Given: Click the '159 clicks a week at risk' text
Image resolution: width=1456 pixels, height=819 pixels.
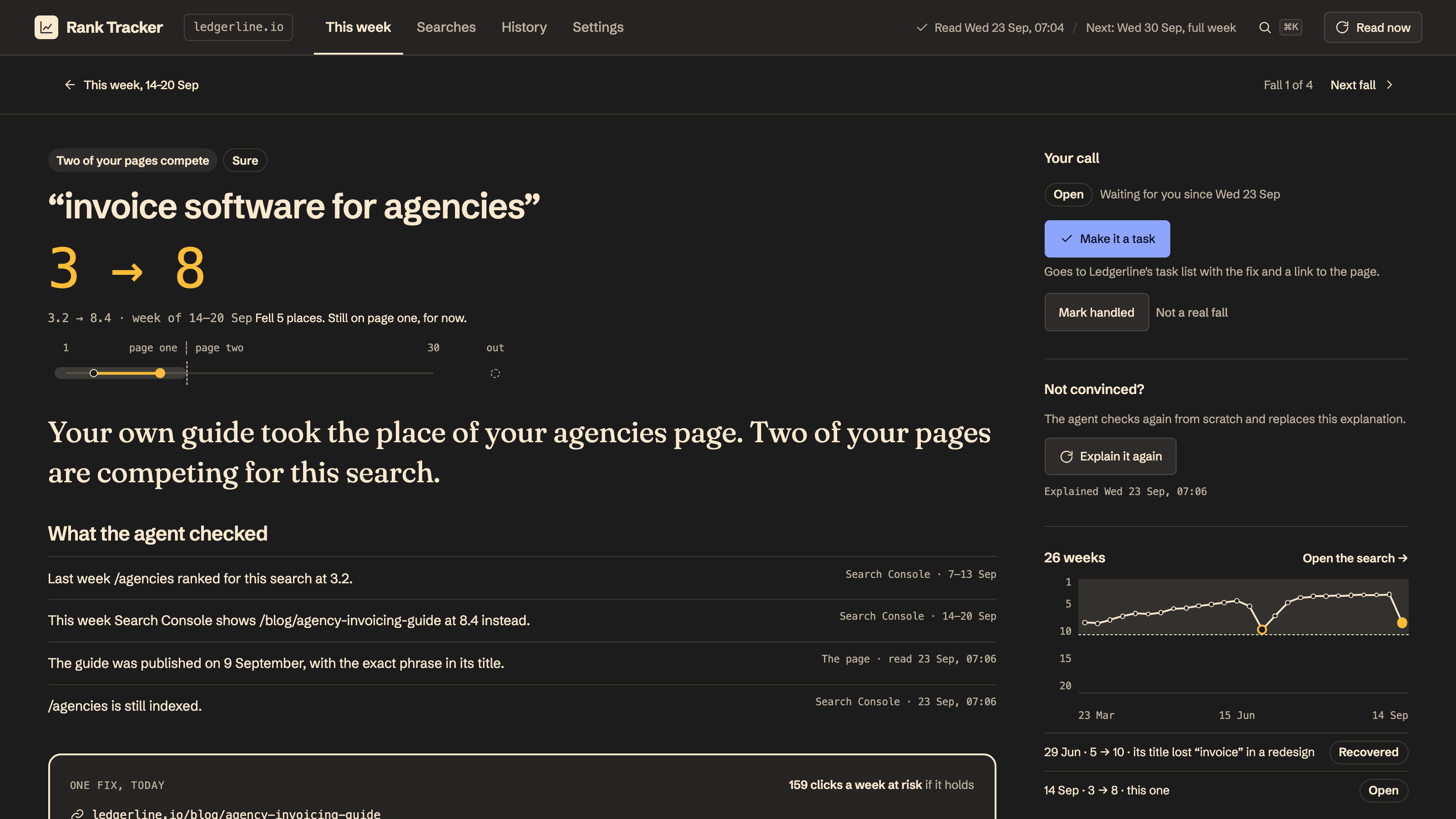Looking at the screenshot, I should coord(855,784).
